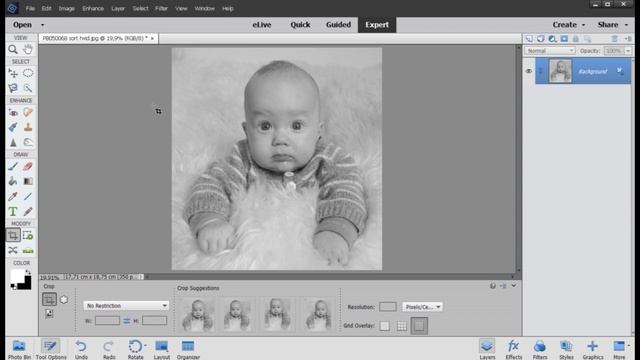Select the Recompose tool
The image size is (640, 360).
pos(28,236)
